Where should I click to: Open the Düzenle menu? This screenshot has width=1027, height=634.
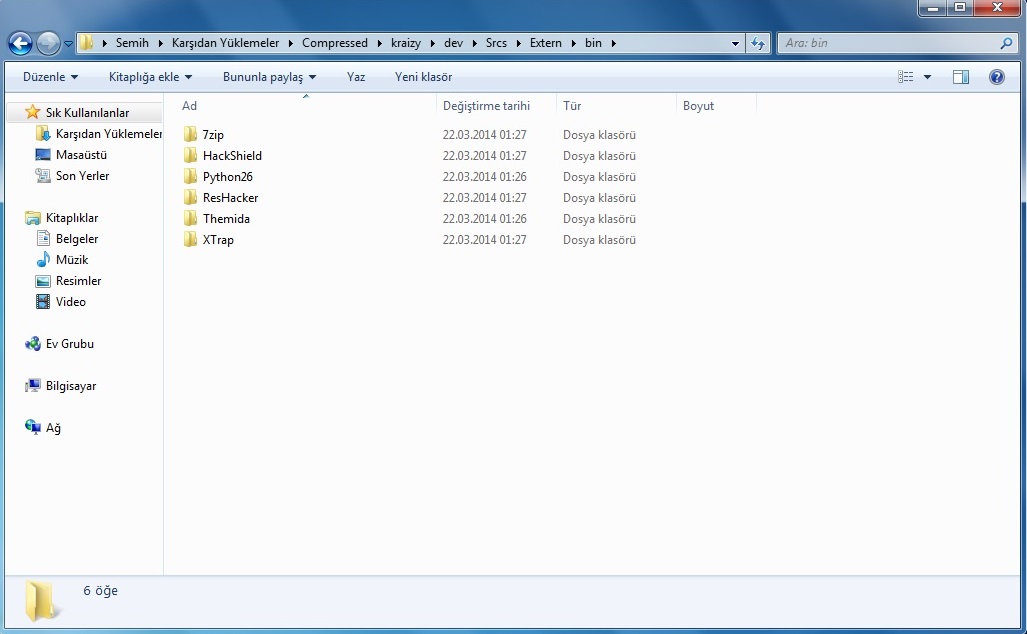click(50, 77)
